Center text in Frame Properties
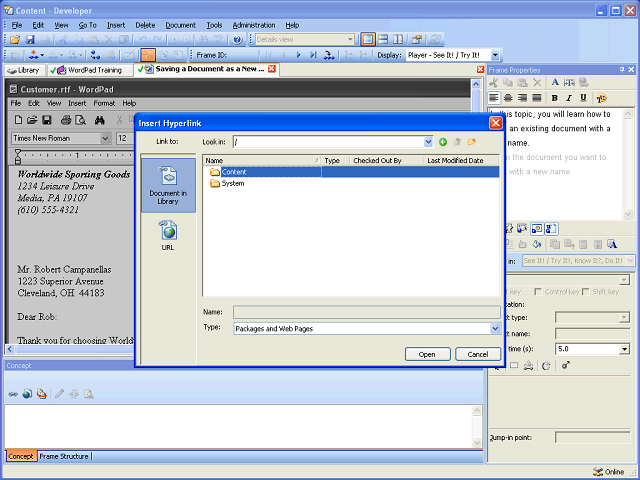Screen dimensions: 640x480 [508, 98]
